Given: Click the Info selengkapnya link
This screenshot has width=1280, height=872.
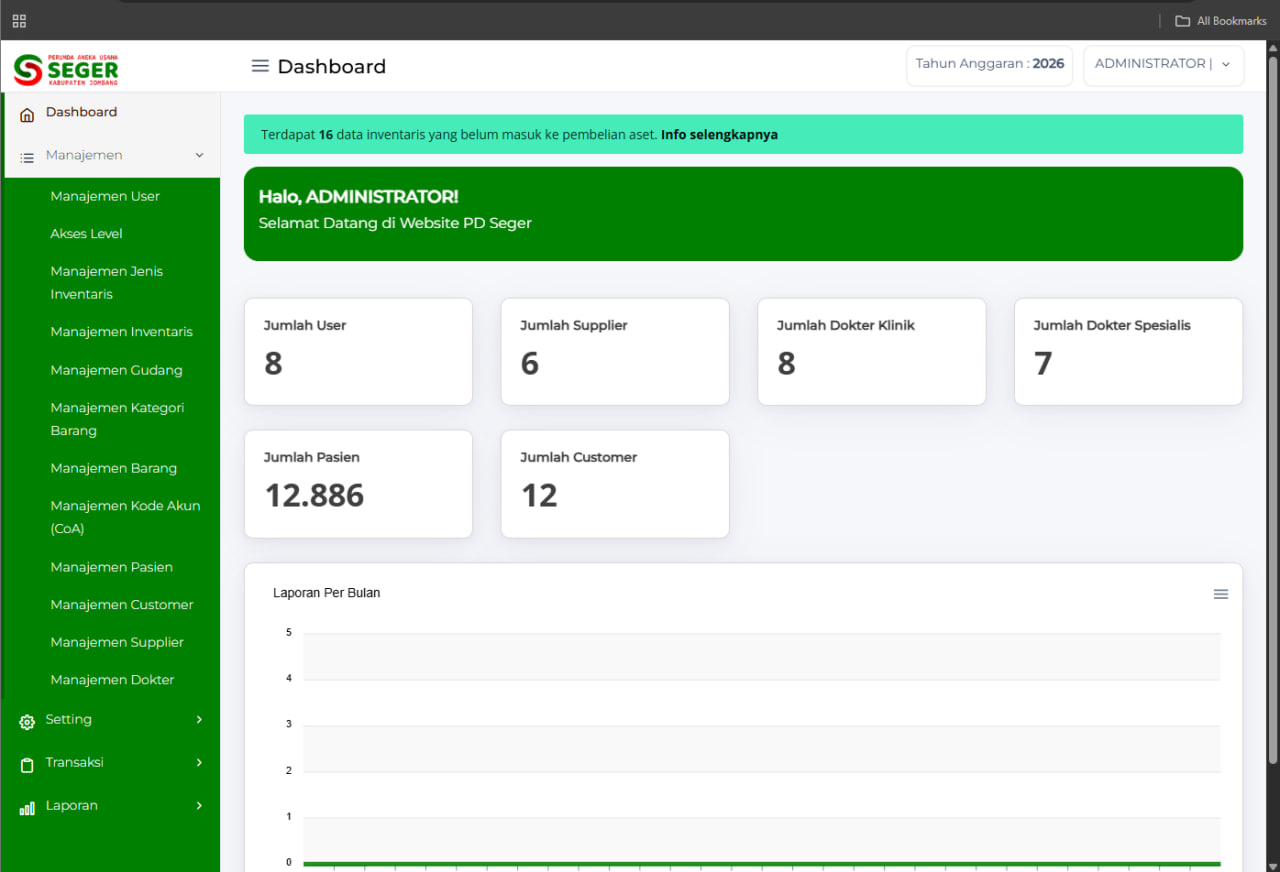Looking at the screenshot, I should pos(719,134).
